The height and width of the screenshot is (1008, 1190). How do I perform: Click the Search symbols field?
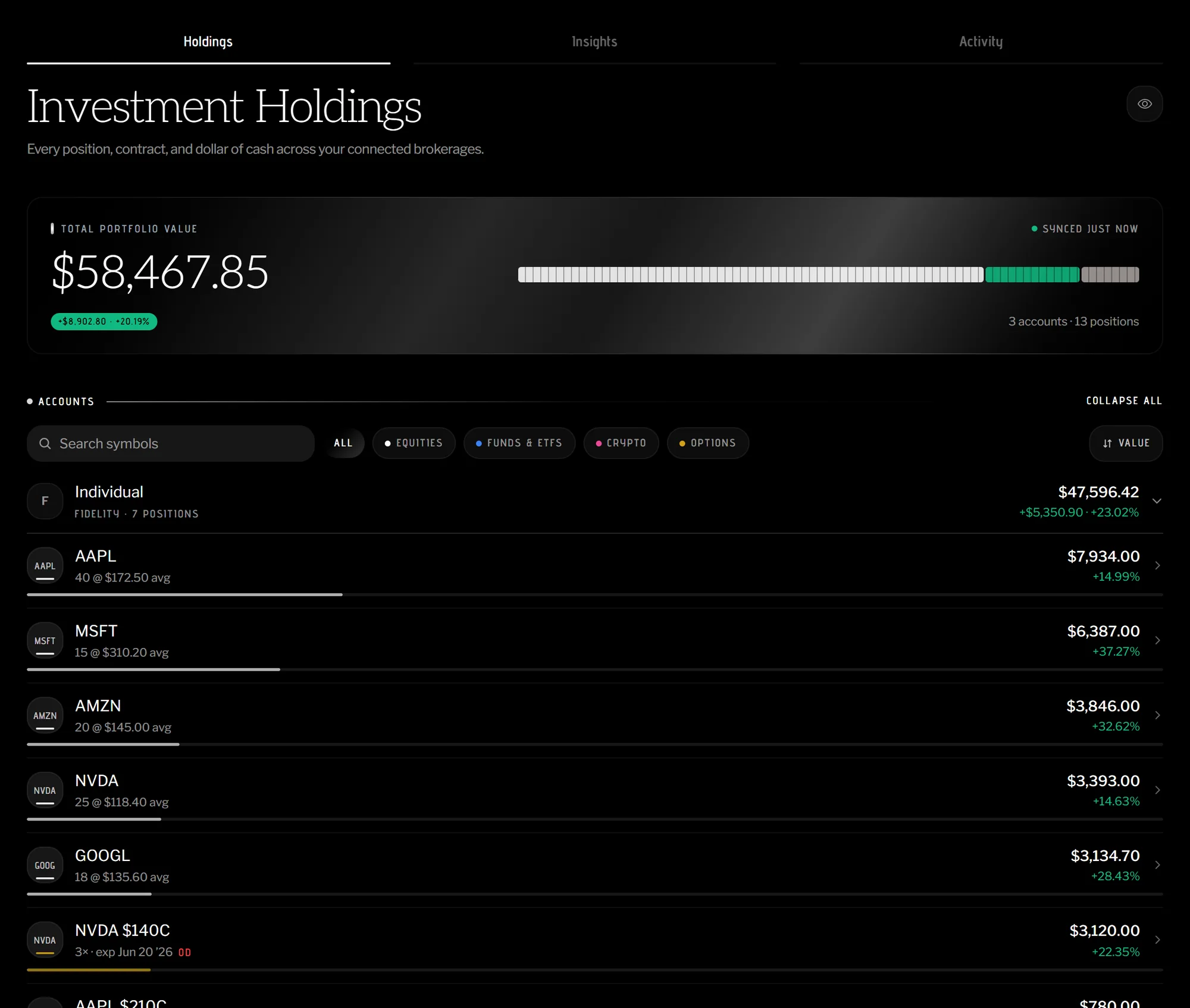(171, 443)
